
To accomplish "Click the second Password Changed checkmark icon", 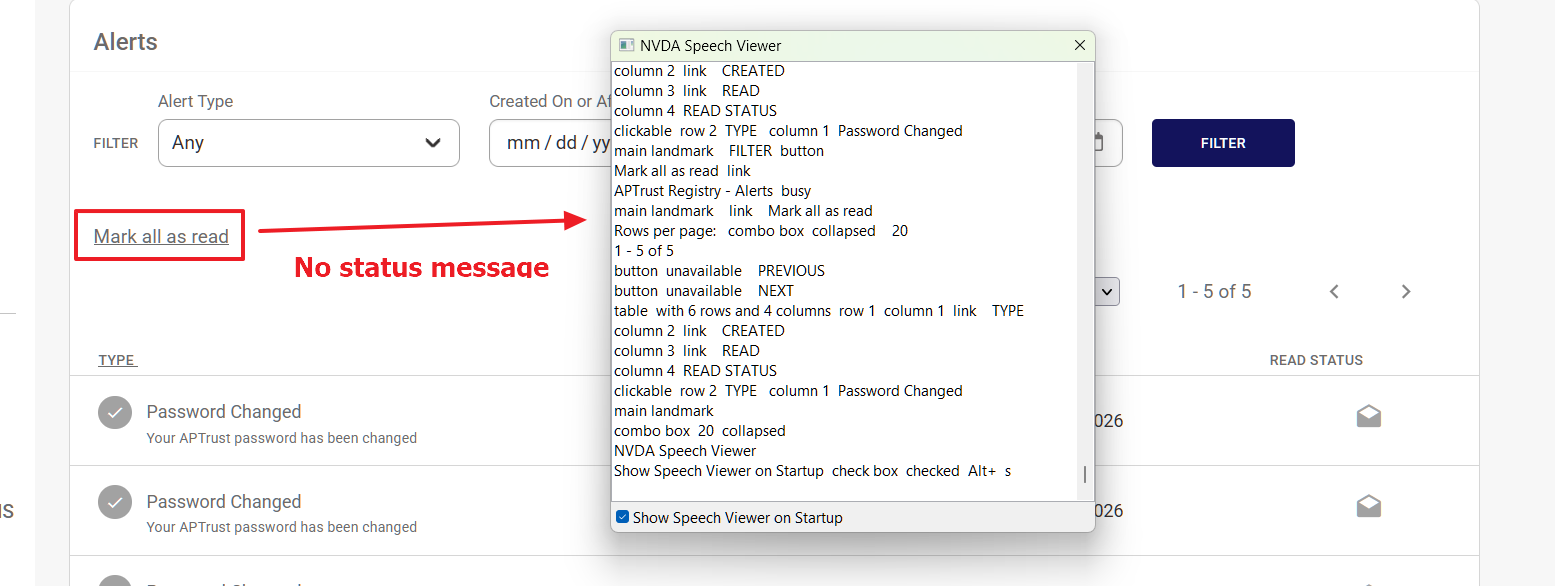I will (x=115, y=503).
